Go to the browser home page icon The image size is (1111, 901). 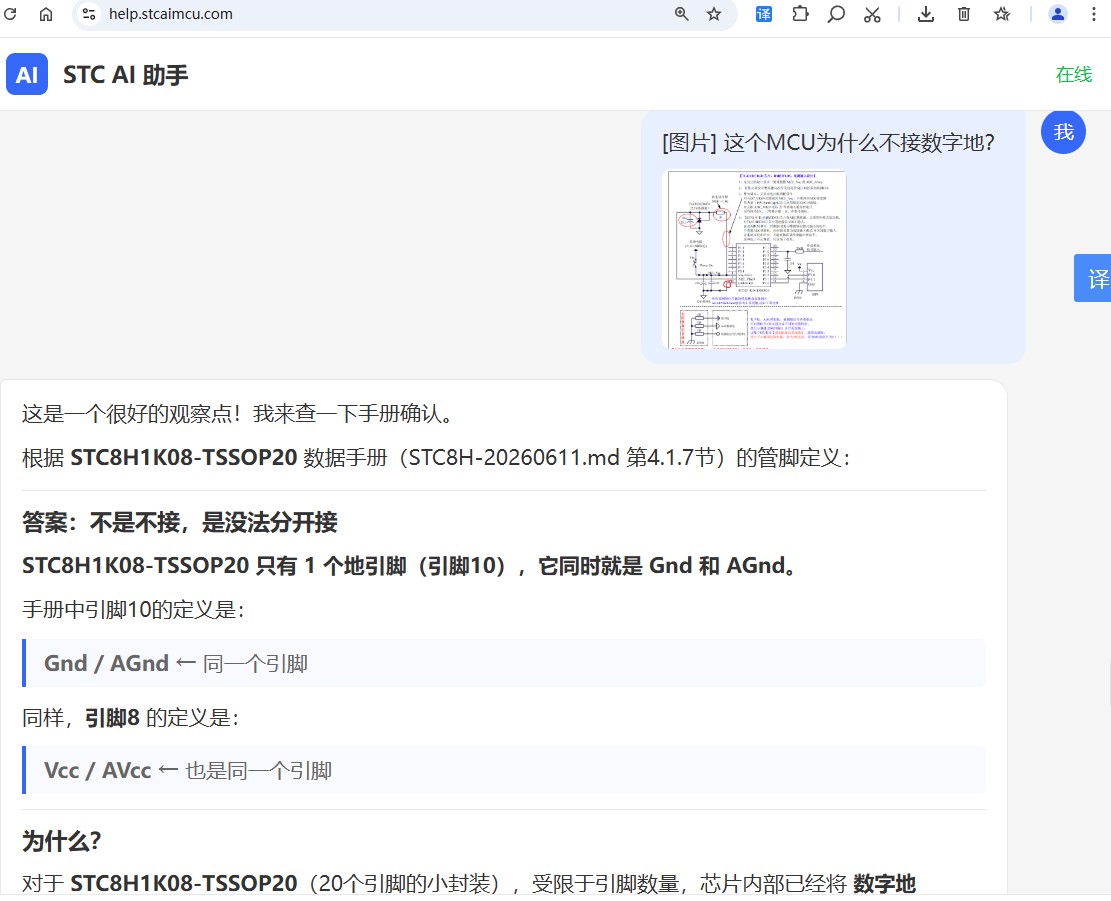pyautogui.click(x=46, y=14)
